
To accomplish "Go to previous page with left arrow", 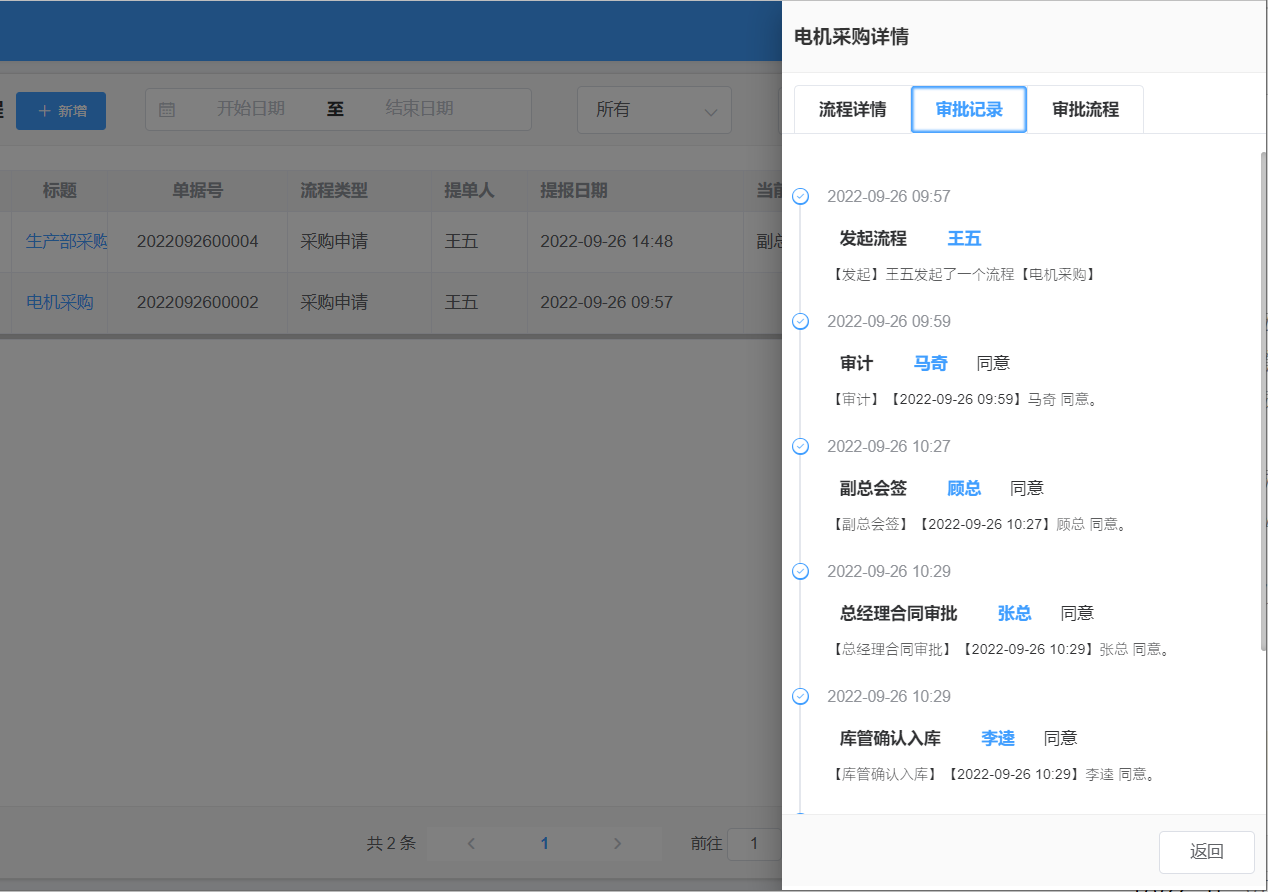I will pos(471,844).
